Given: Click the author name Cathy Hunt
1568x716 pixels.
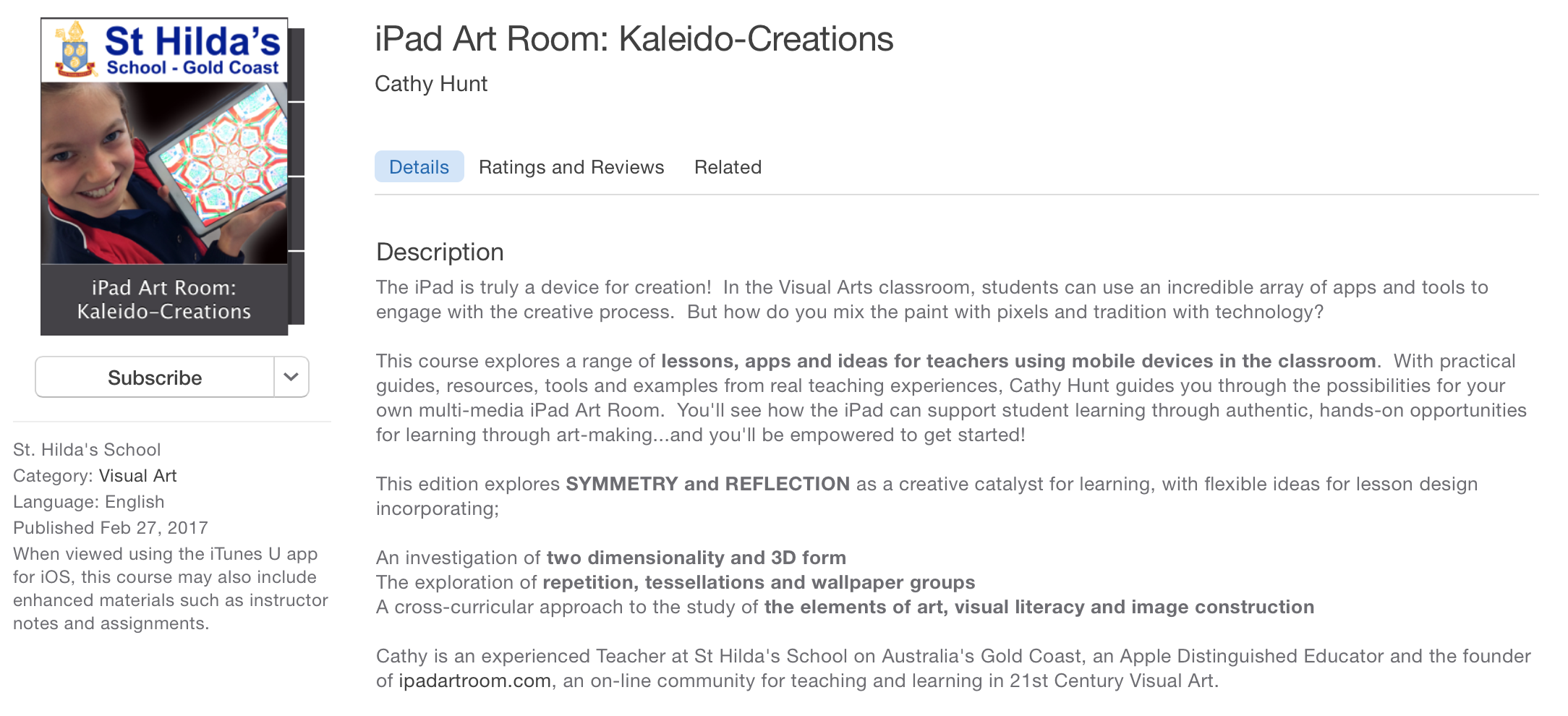Looking at the screenshot, I should pos(431,84).
